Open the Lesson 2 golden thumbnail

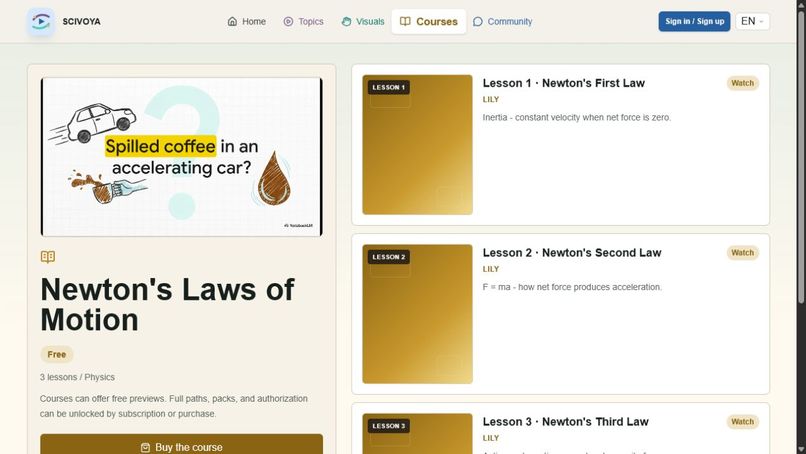(x=417, y=314)
